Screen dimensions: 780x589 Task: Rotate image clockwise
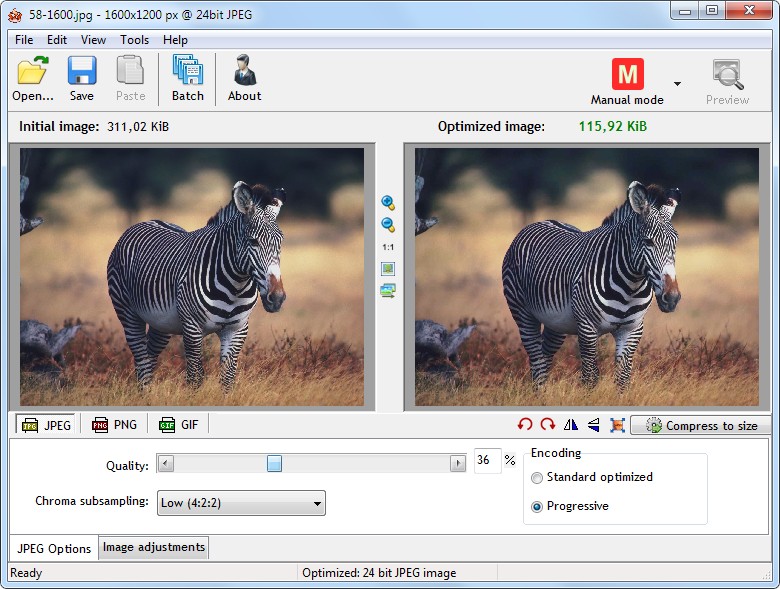[x=548, y=425]
